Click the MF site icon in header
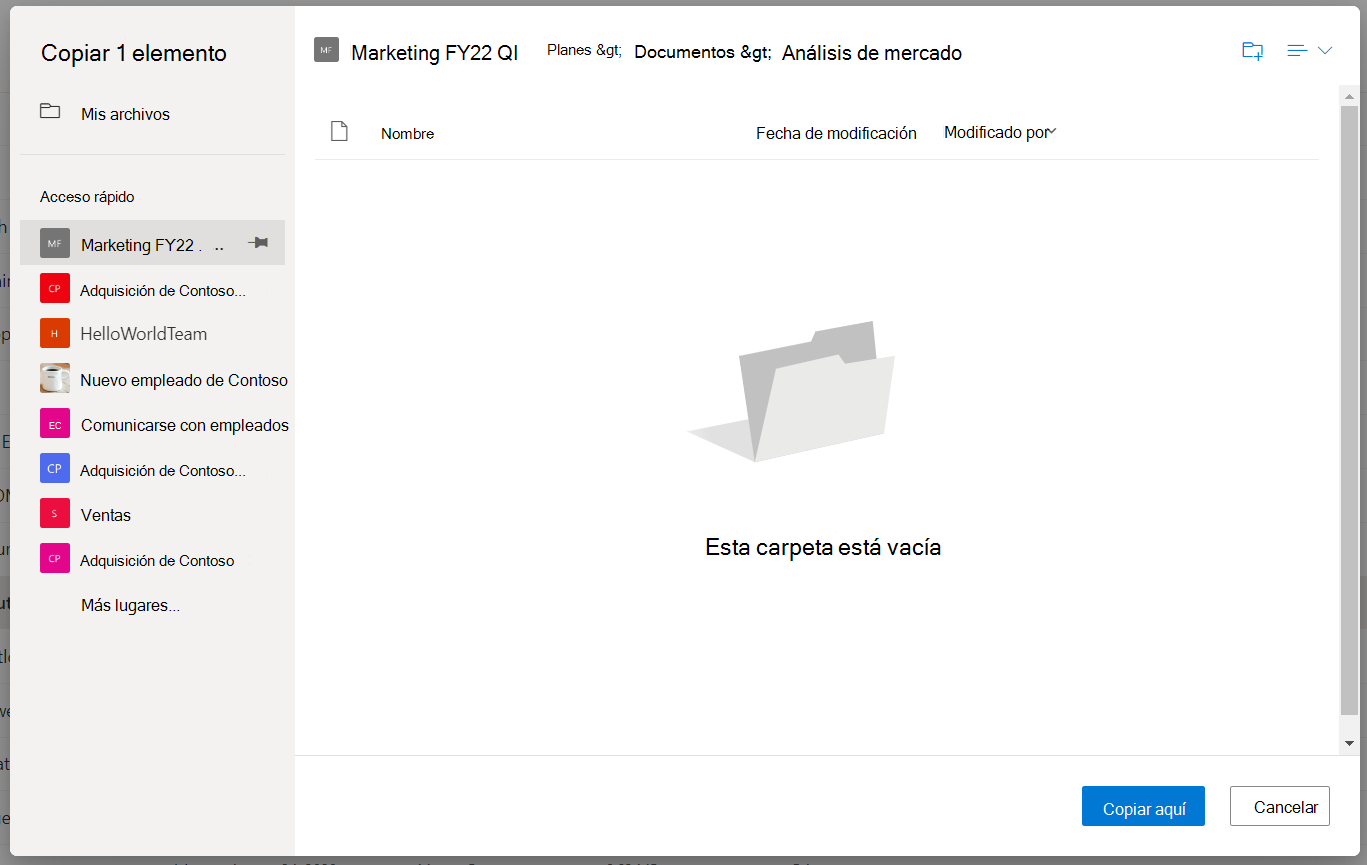Screen dimensions: 1367x865 point(326,50)
